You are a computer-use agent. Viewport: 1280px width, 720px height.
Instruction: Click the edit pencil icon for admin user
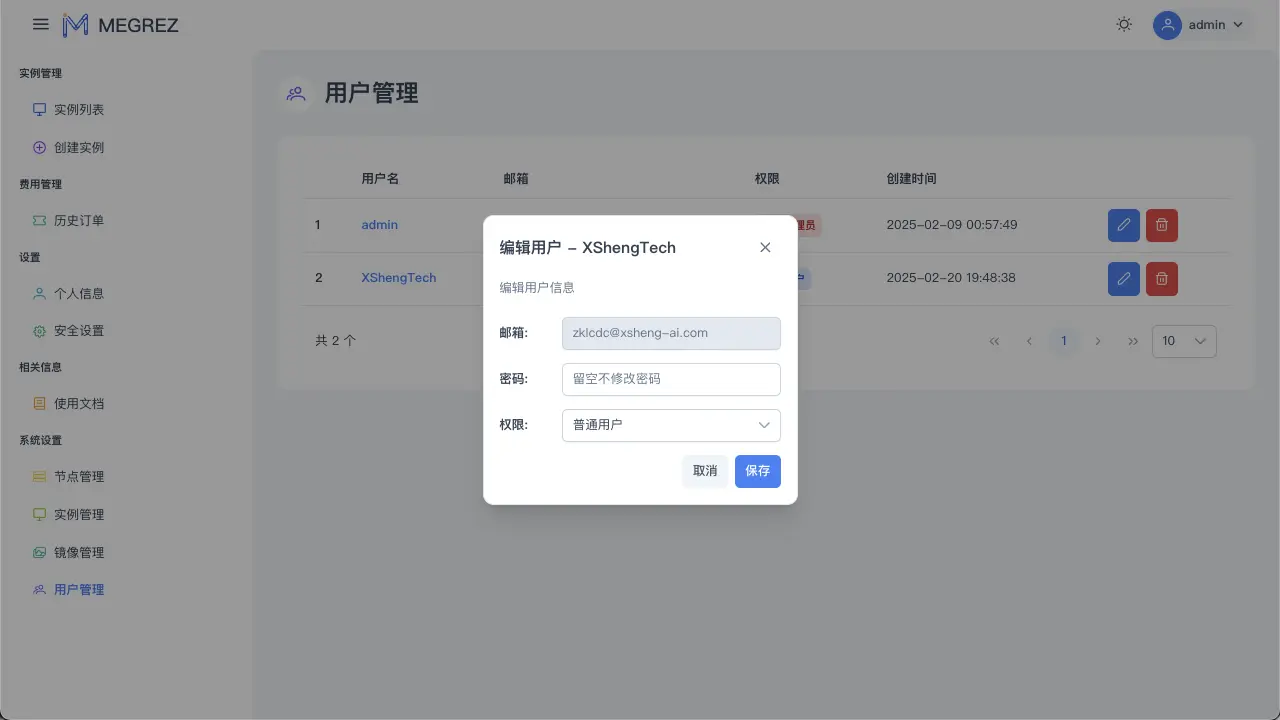1123,225
